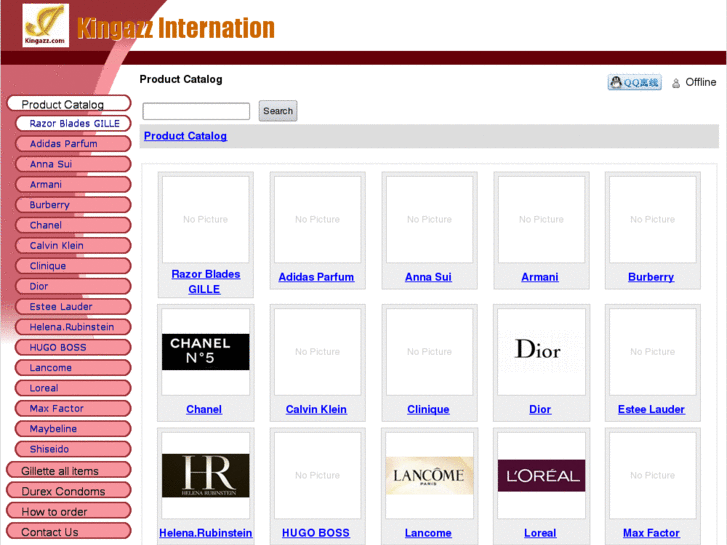Open the Dior logo thumbnail
Screen dimensions: 727x545
point(541,352)
